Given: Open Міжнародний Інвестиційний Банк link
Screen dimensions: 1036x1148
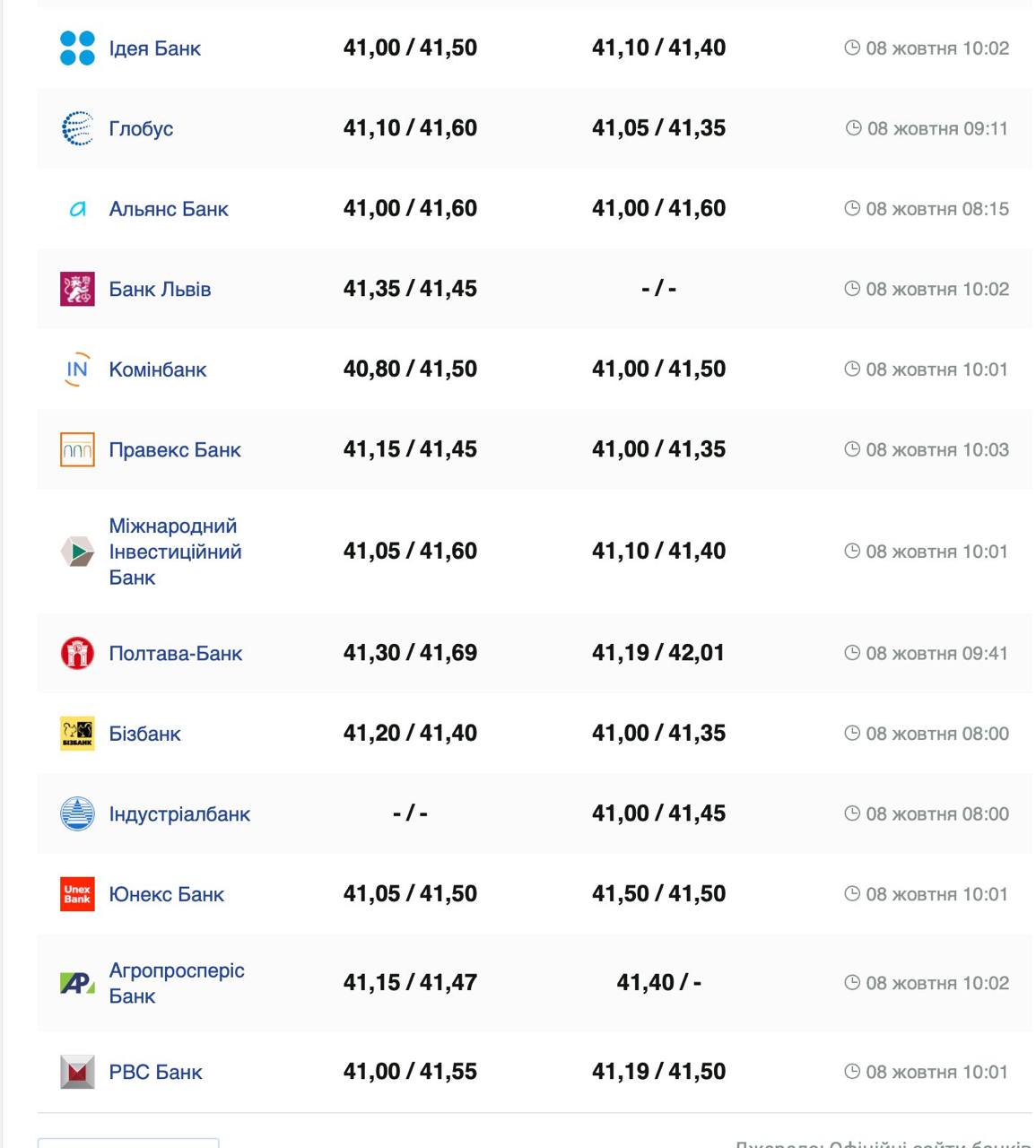Looking at the screenshot, I should tap(175, 552).
